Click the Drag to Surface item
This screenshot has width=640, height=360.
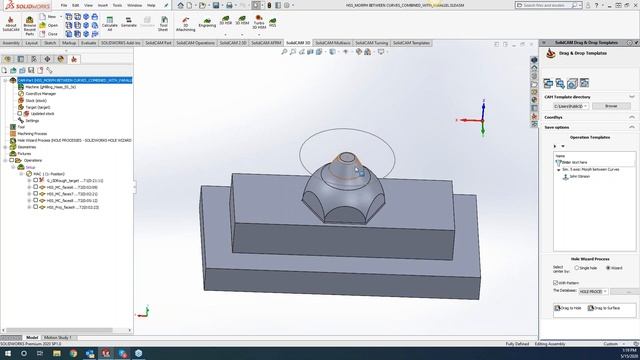(604, 308)
